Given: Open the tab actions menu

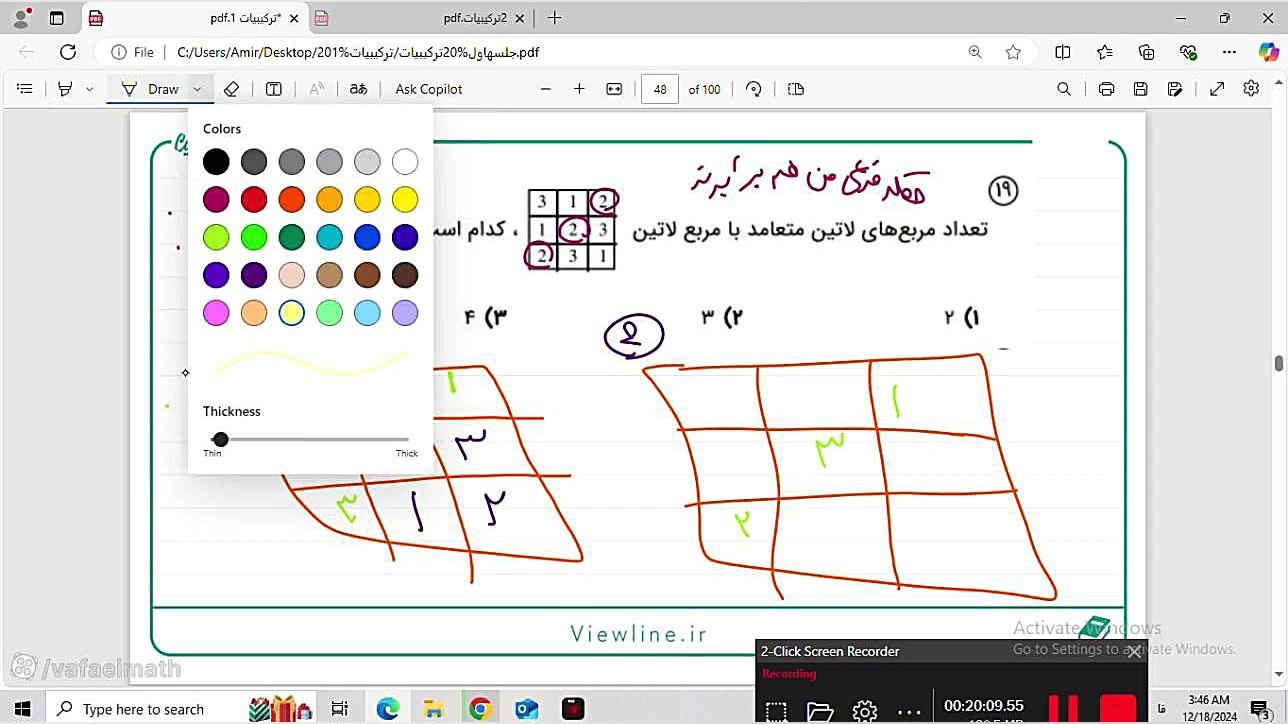Looking at the screenshot, I should click(x=56, y=18).
